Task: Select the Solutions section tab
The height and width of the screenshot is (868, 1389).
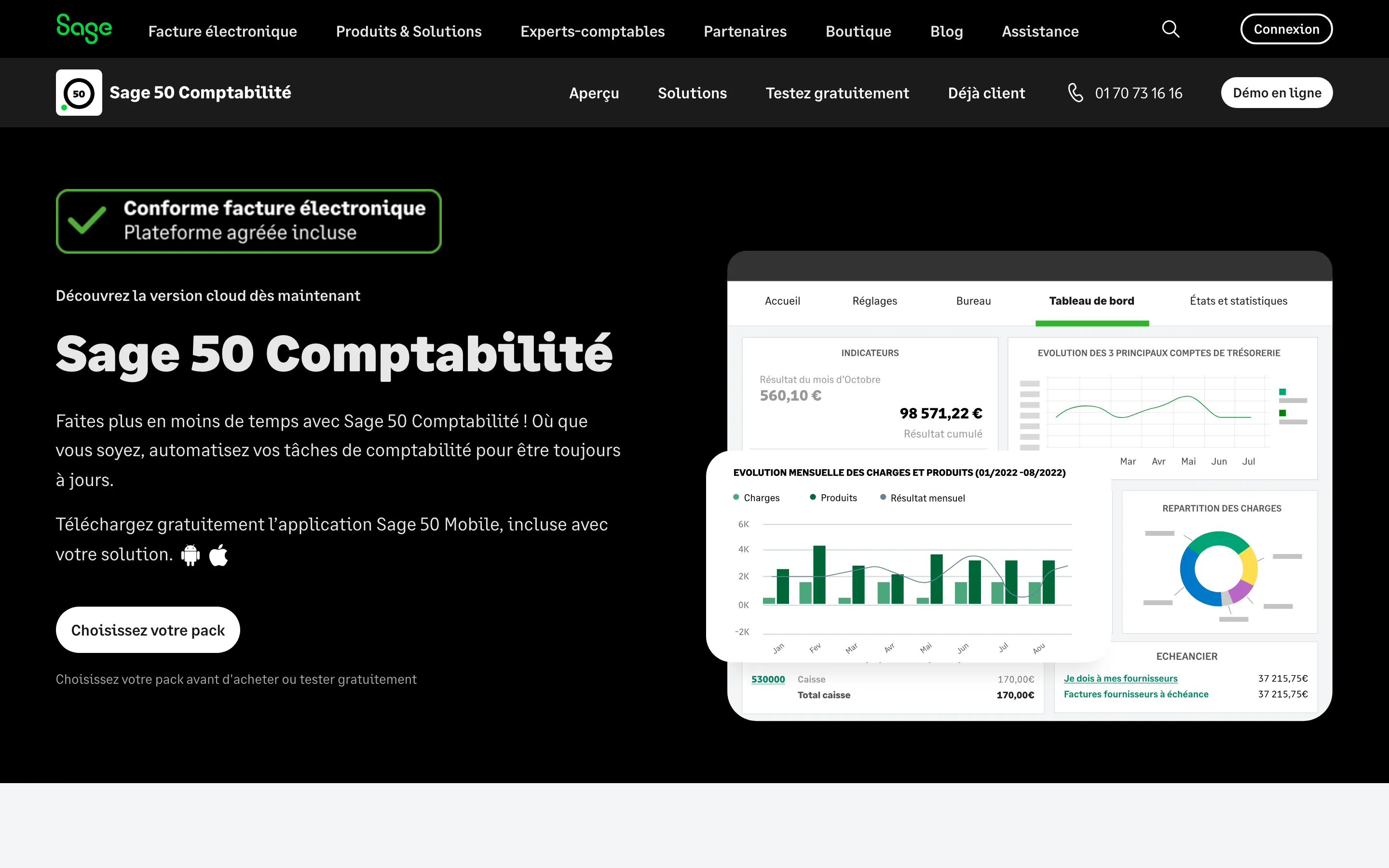Action: tap(692, 93)
